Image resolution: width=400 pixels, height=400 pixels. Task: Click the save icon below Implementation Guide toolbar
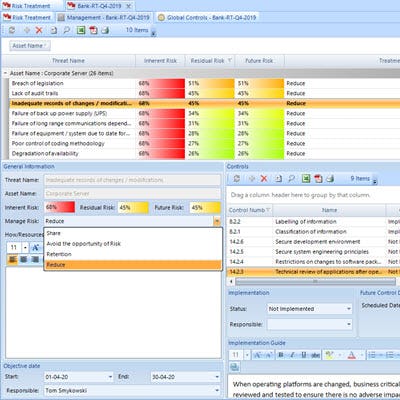click(234, 367)
